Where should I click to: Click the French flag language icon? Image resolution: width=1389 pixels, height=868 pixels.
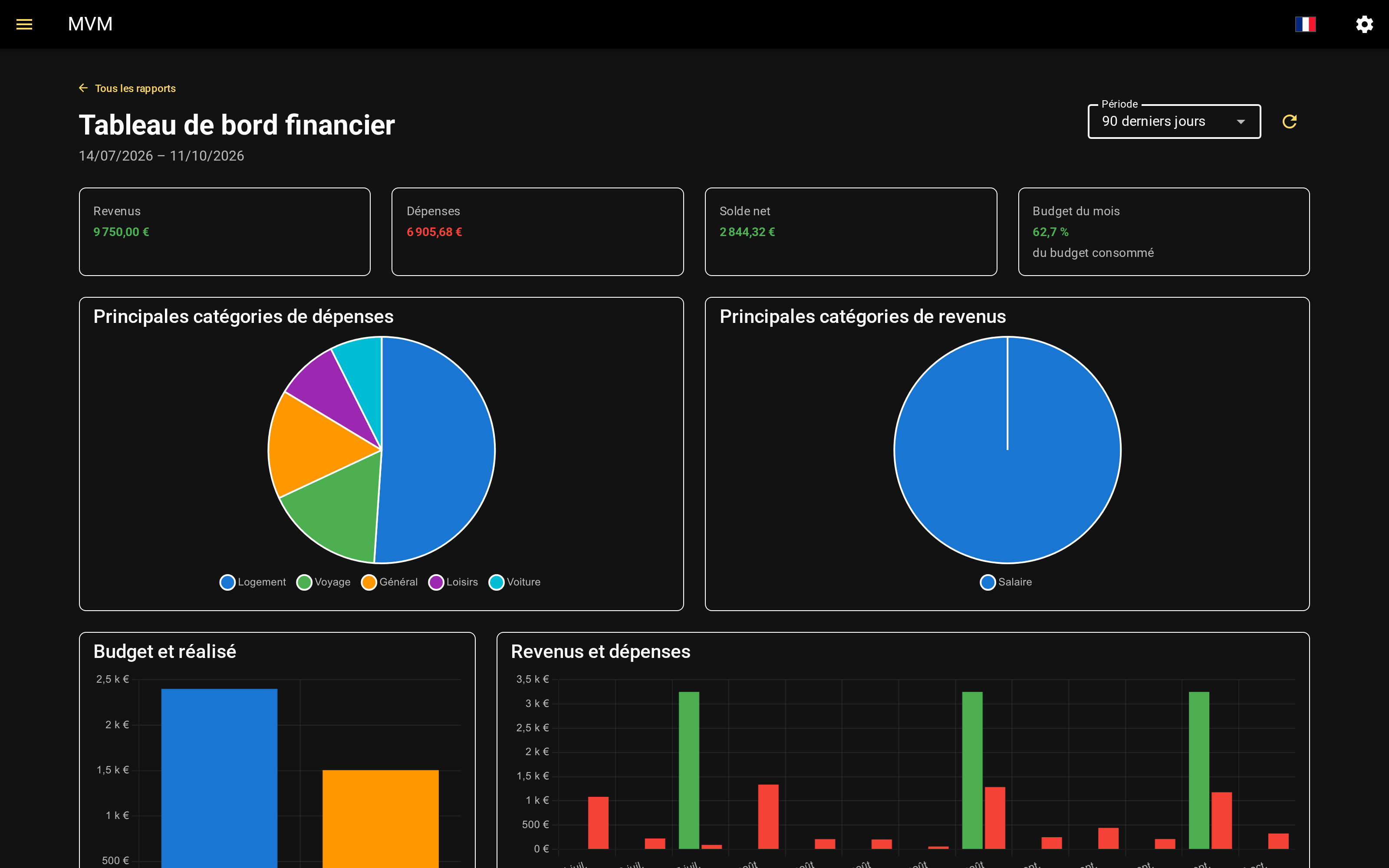[1305, 24]
